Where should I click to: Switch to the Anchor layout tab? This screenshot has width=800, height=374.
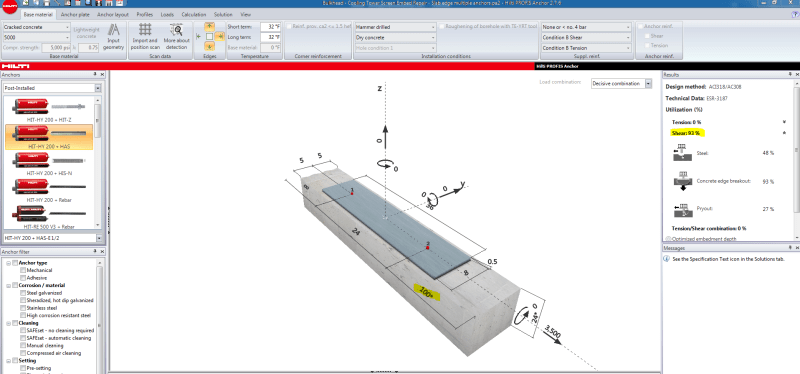[x=113, y=15]
